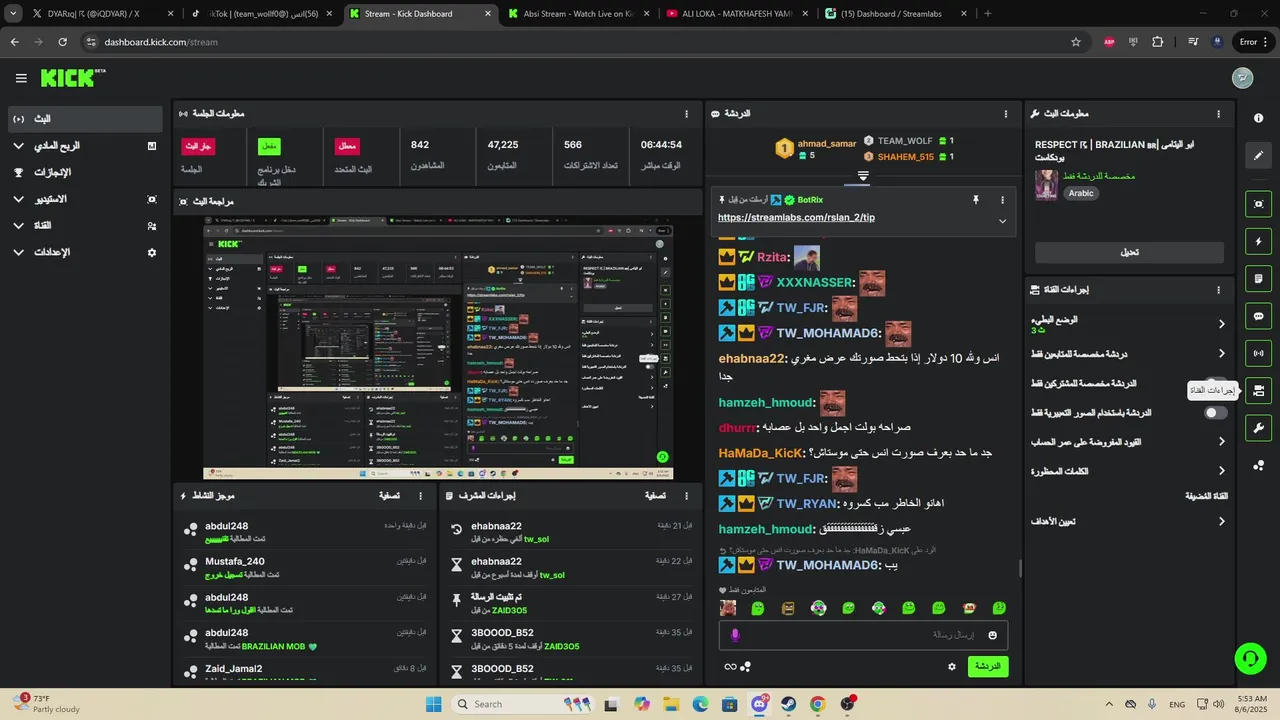Open Discord from the taskbar
This screenshot has height=720, width=1280.
tap(759, 704)
